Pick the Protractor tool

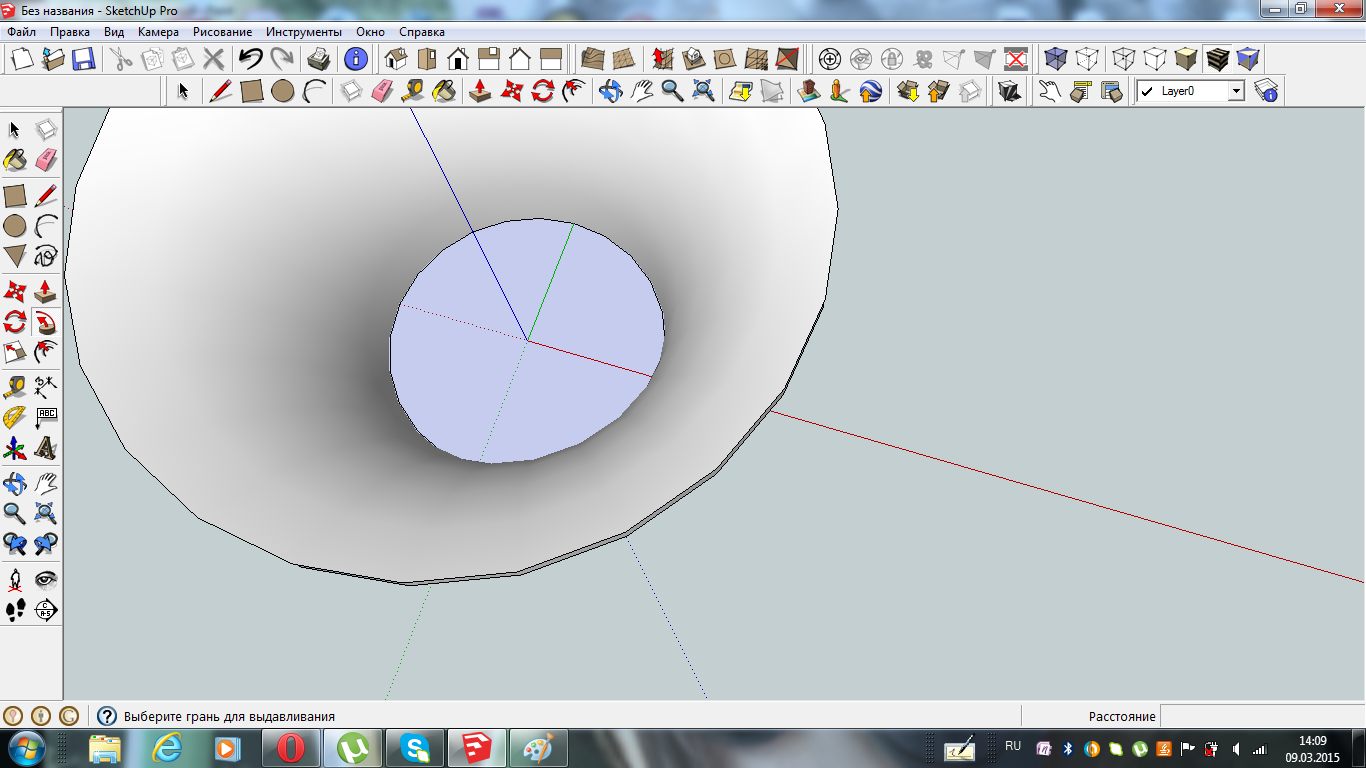pos(15,417)
